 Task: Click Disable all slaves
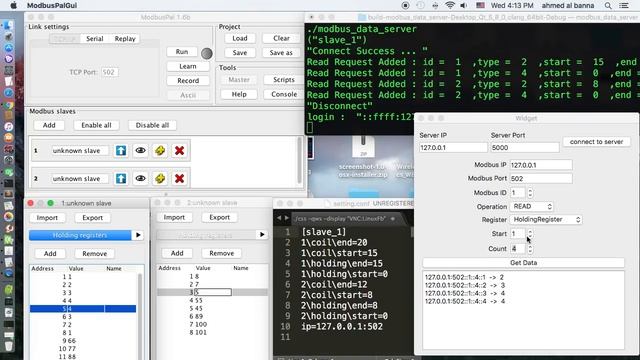point(152,125)
